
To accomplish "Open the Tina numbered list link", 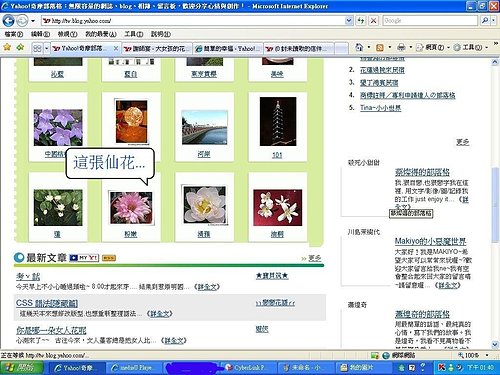I will pos(380,108).
